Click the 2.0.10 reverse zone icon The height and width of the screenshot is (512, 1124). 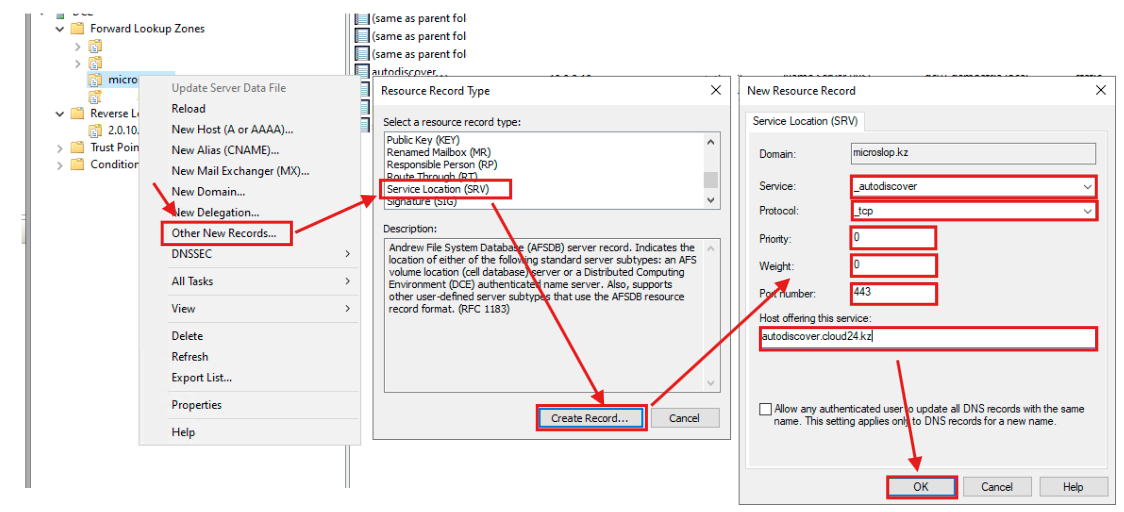point(95,131)
